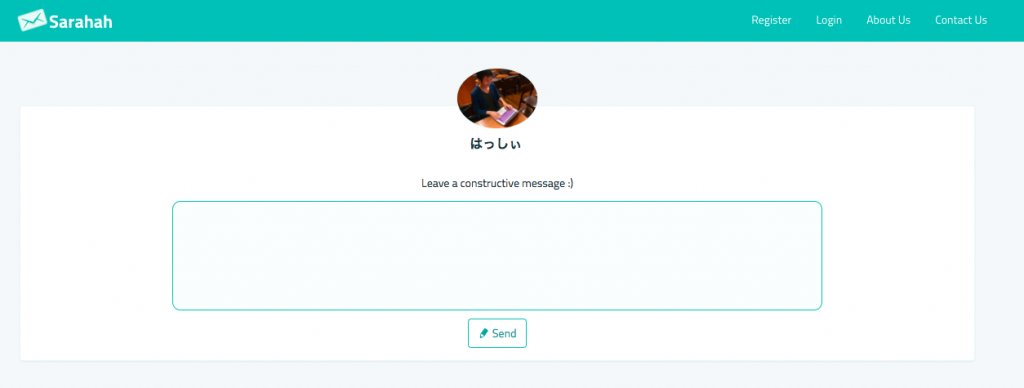This screenshot has height=388, width=1024.
Task: Click the username はっしぃ
Action: (496, 144)
